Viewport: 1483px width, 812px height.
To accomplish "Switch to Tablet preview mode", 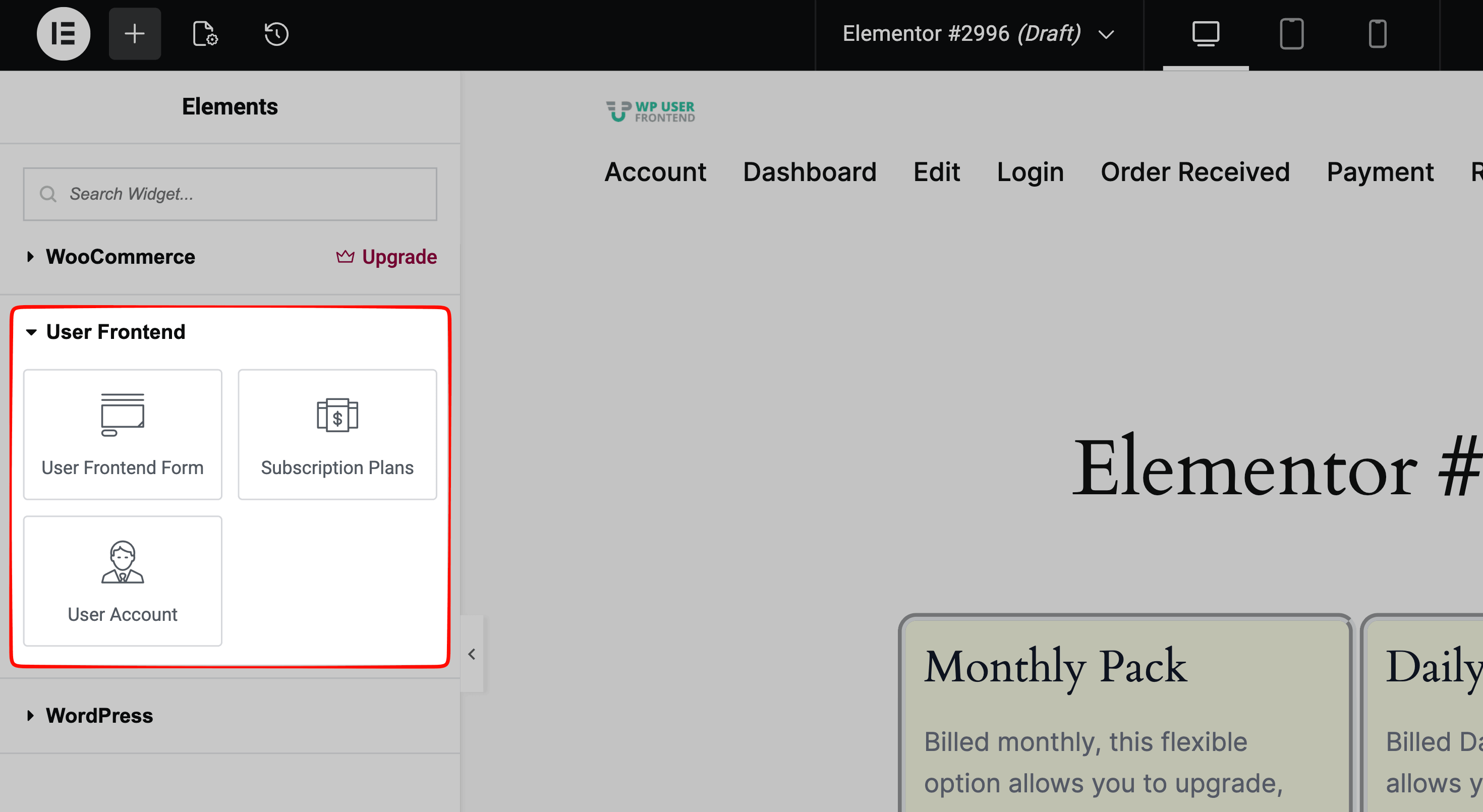I will click(x=1292, y=33).
